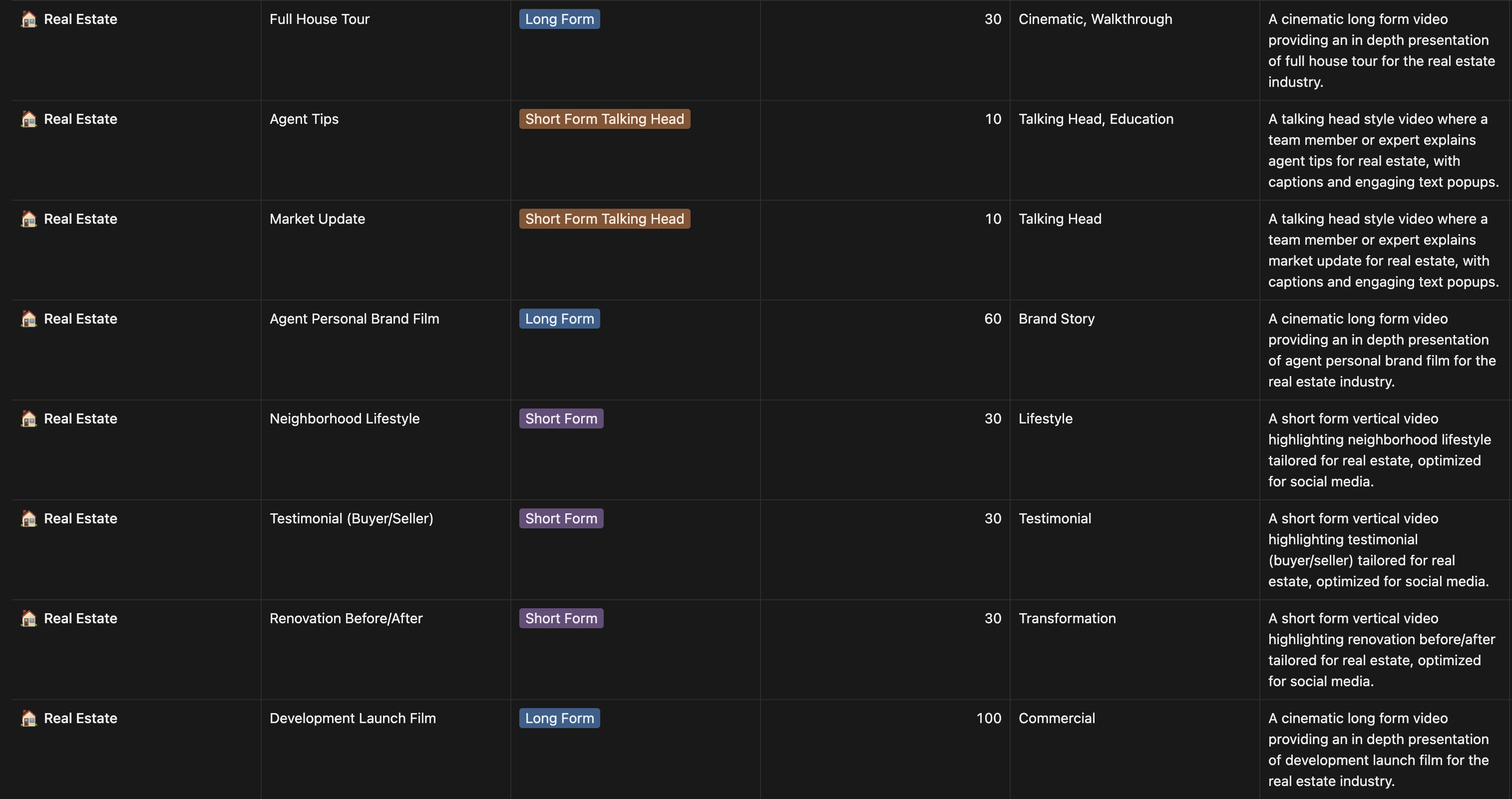This screenshot has height=799, width=1512.
Task: Open the Development Launch Film entry
Action: point(352,718)
